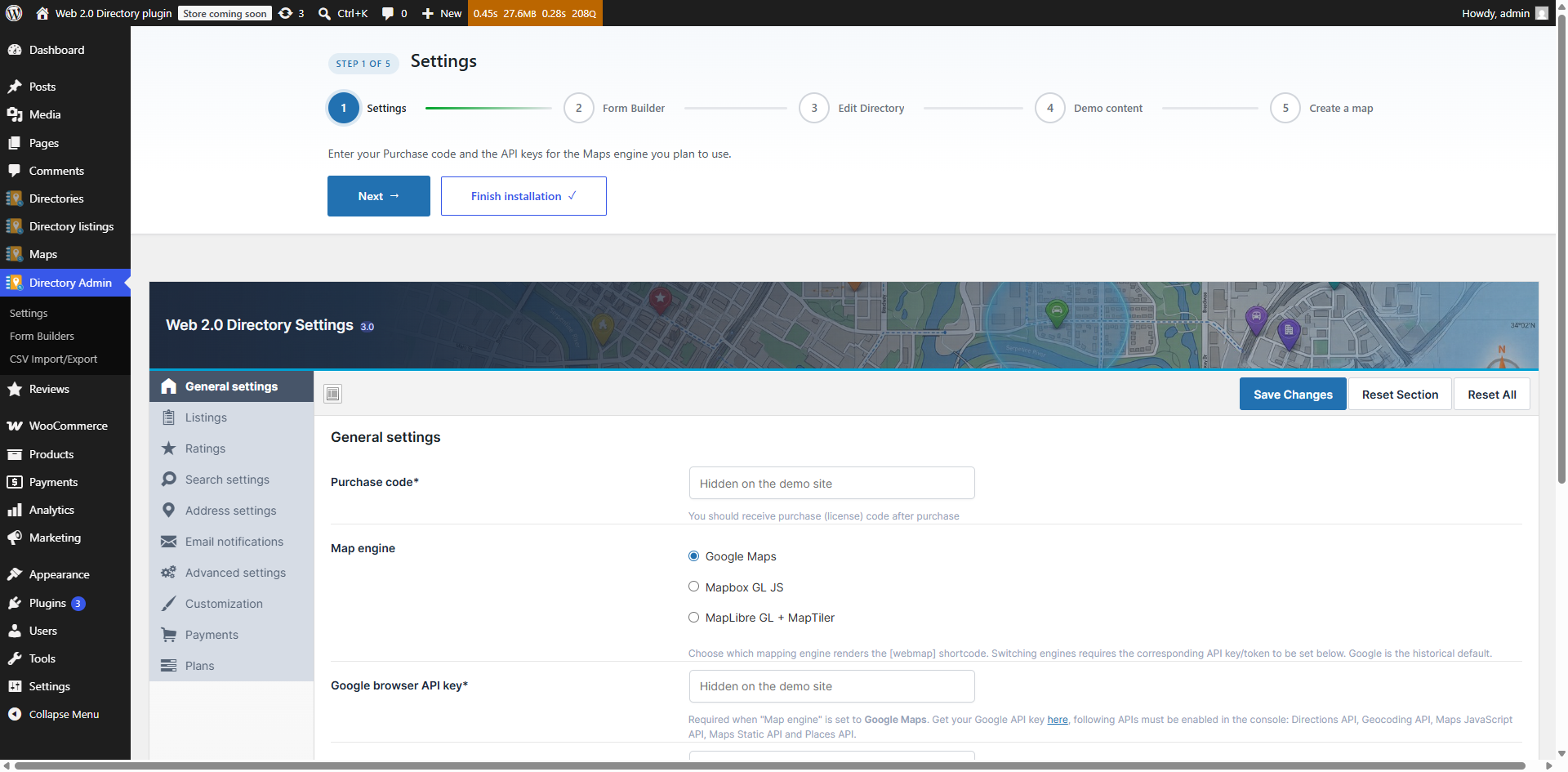Open Email notifications tab
Image resolution: width=1568 pixels, height=772 pixels.
tap(231, 542)
